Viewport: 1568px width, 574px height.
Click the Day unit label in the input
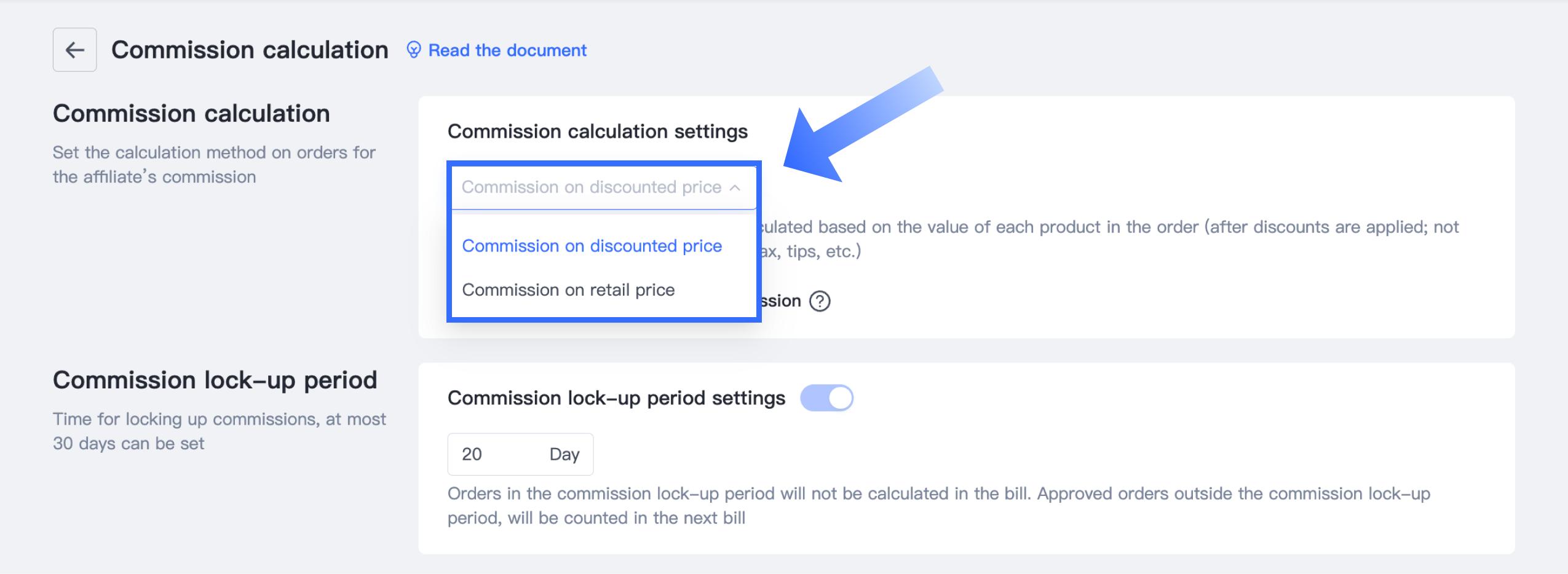[564, 454]
